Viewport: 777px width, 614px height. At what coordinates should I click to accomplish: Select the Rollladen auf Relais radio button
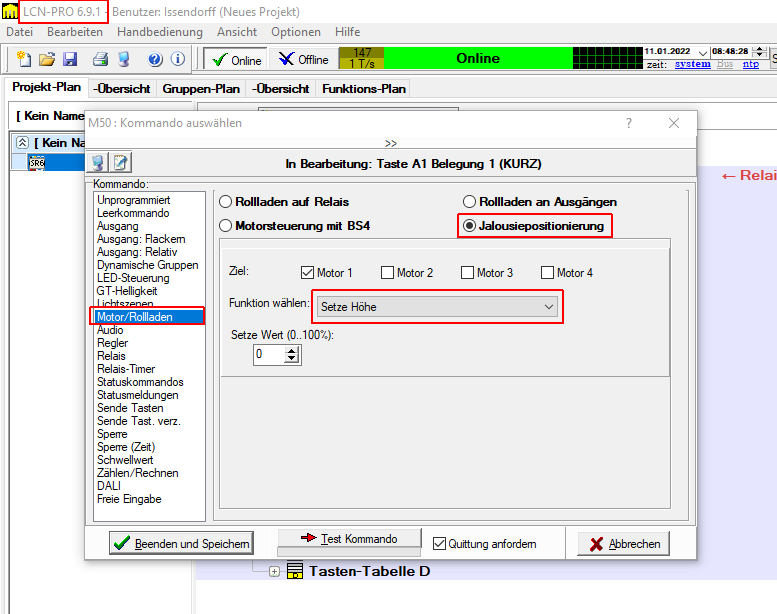point(226,202)
